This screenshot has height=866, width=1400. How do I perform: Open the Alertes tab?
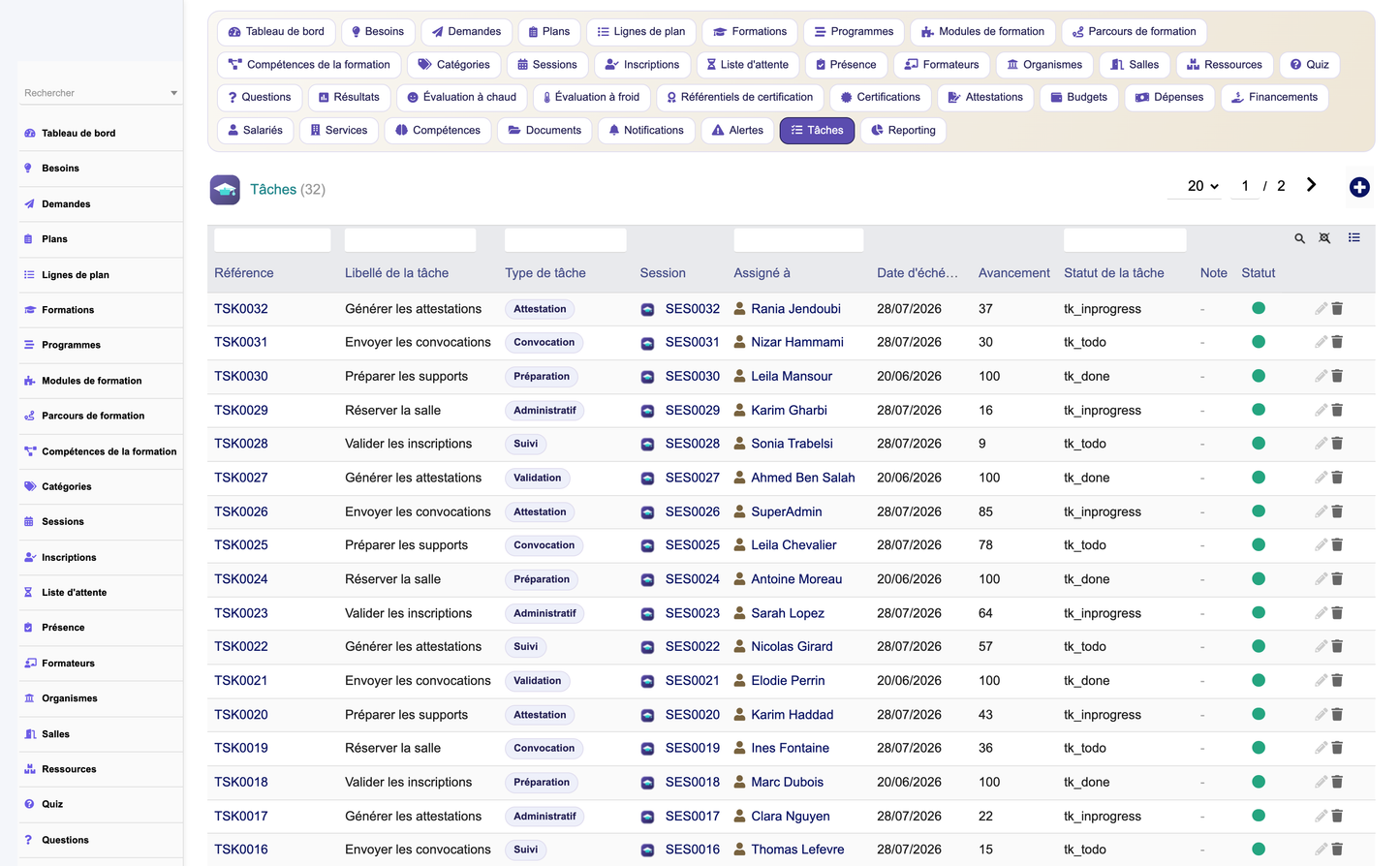tap(737, 130)
